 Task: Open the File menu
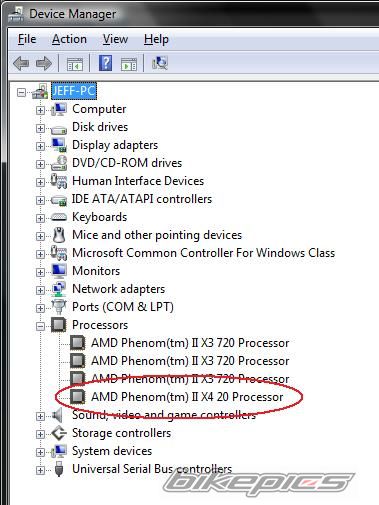(27, 39)
